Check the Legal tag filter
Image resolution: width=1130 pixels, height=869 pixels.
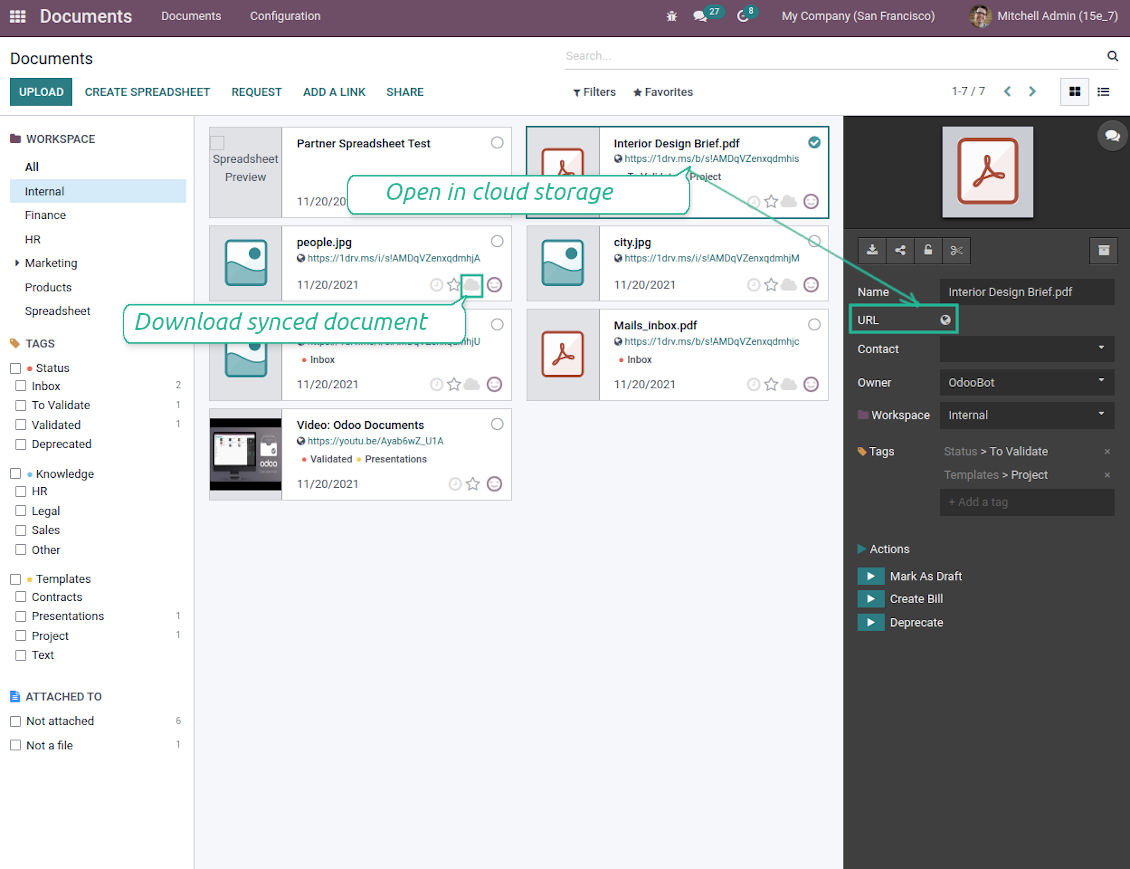coord(21,510)
